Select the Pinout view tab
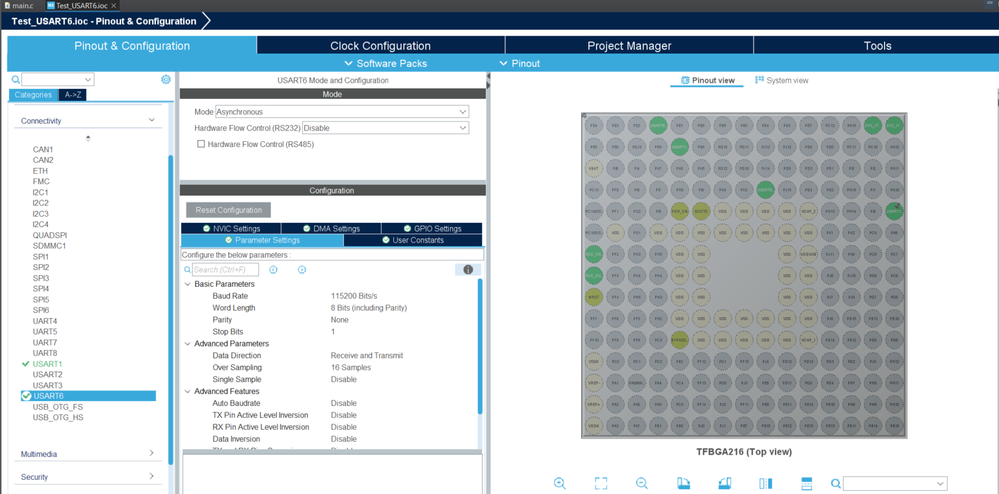The image size is (999, 494). click(x=707, y=80)
